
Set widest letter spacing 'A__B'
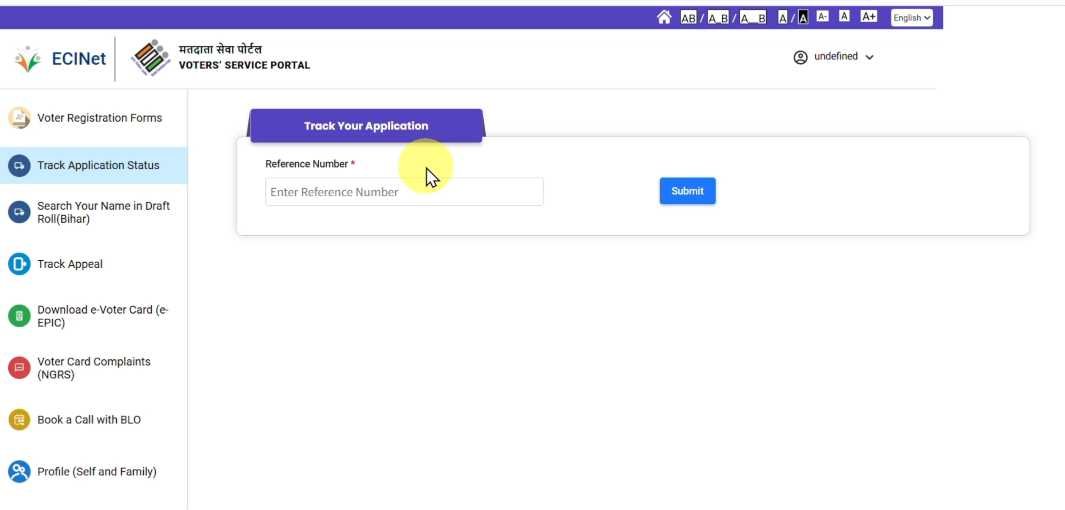752,17
